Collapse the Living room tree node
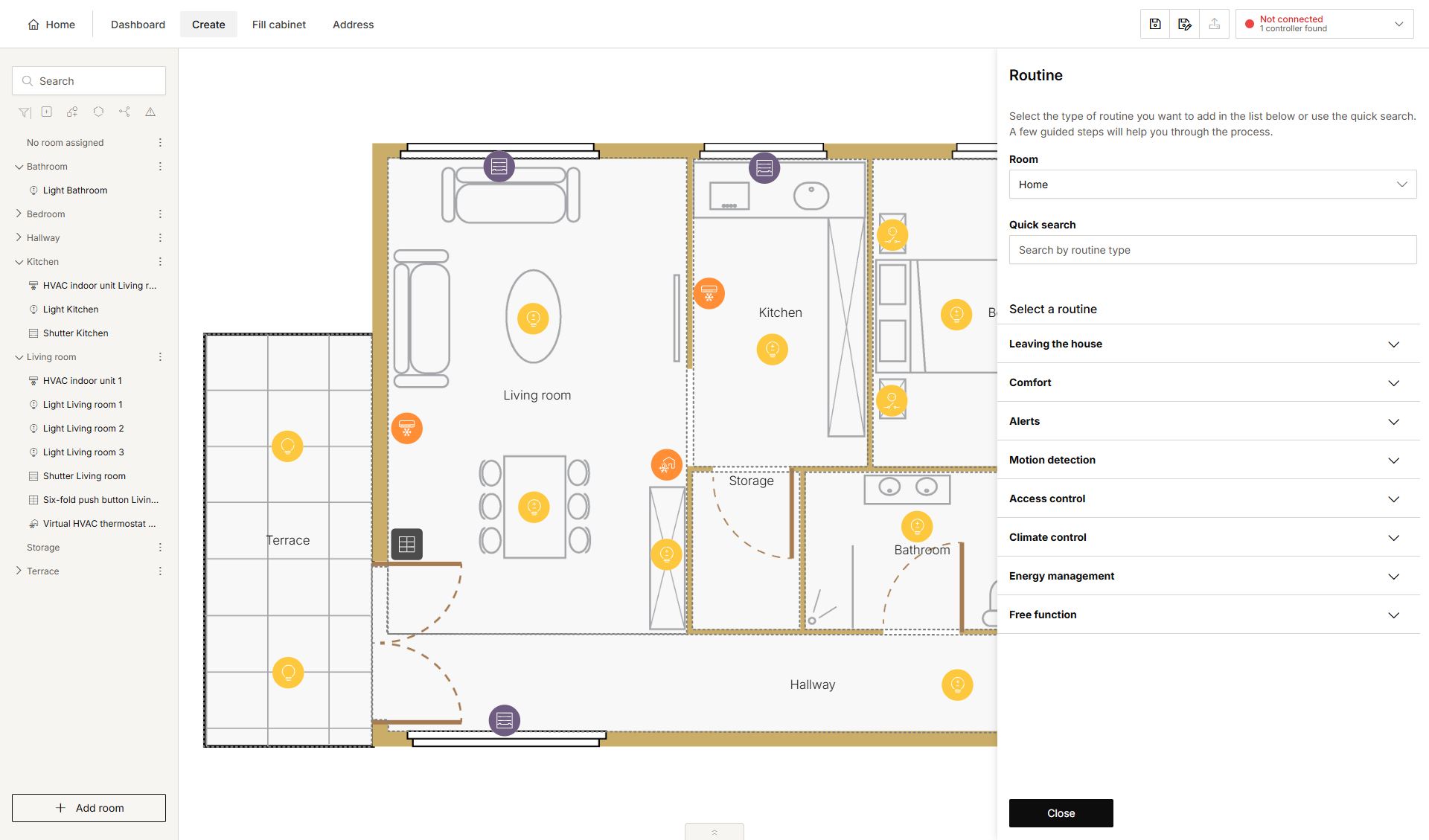 click(19, 357)
